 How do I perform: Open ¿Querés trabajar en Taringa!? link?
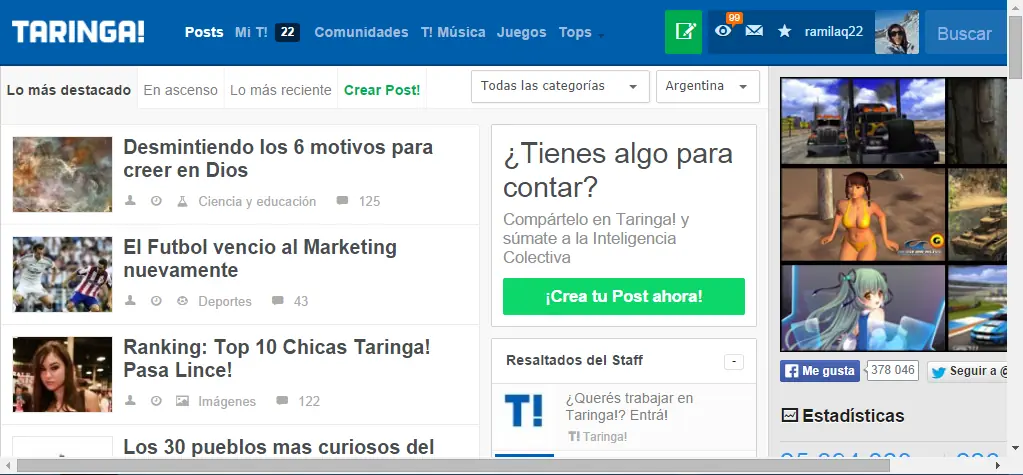pyautogui.click(x=629, y=406)
